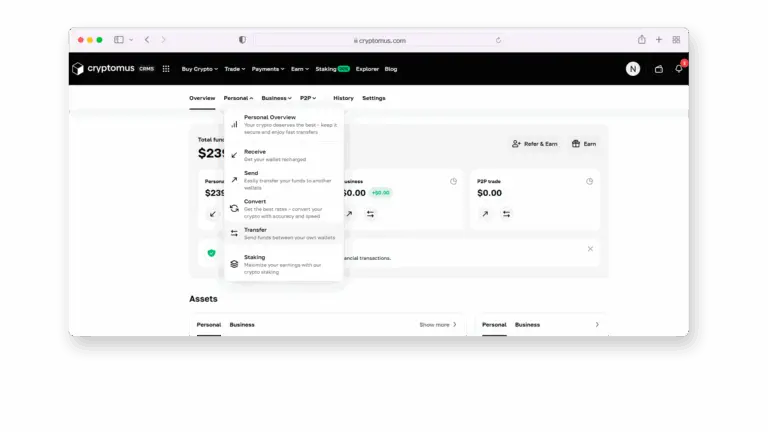Expand the Buy Crypto dropdown
The height and width of the screenshot is (432, 768).
coord(199,69)
